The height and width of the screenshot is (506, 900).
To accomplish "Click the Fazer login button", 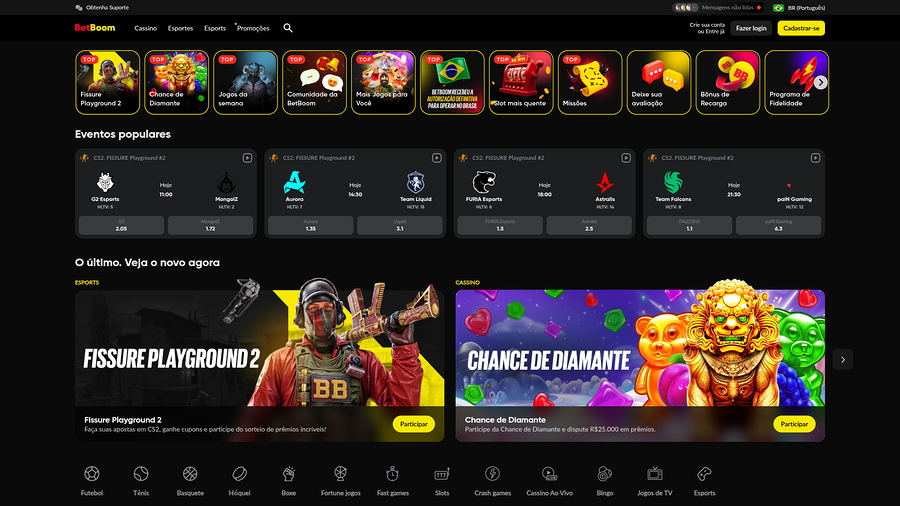I will pos(751,28).
